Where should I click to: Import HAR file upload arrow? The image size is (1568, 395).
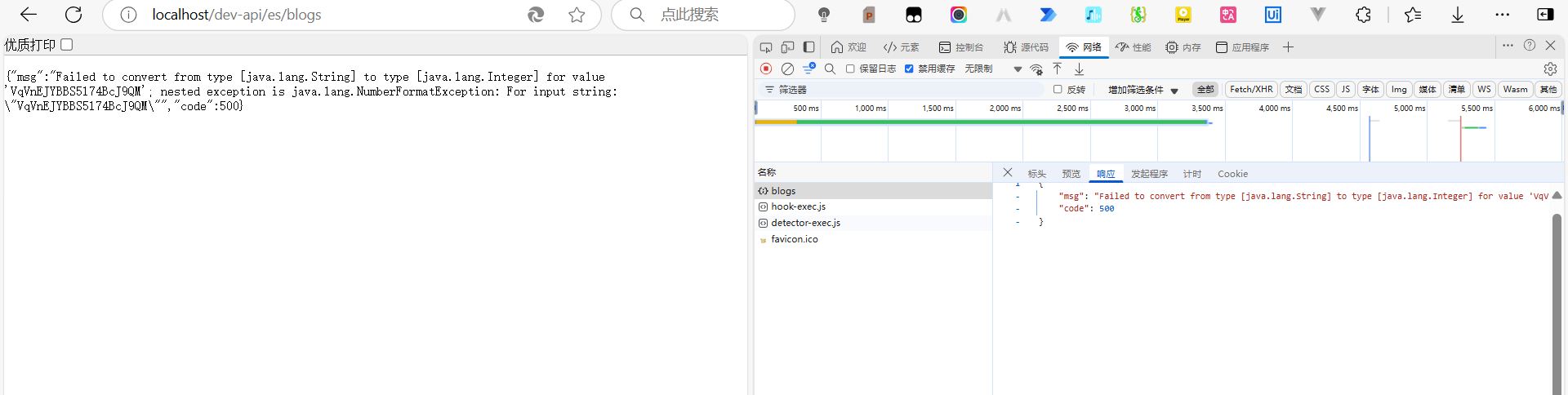tap(1058, 69)
